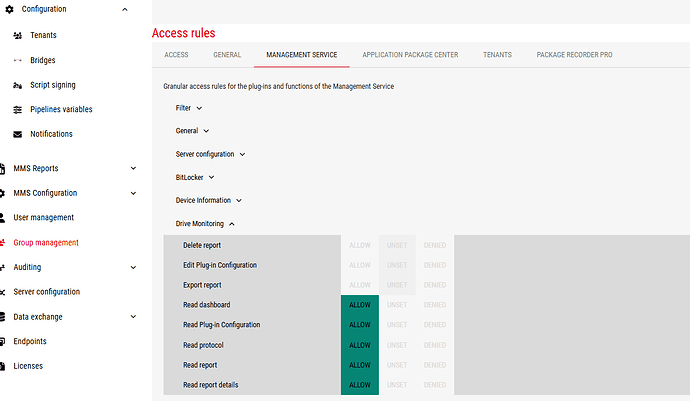Set Read dashboard to Denied
The width and height of the screenshot is (690, 401).
(434, 305)
